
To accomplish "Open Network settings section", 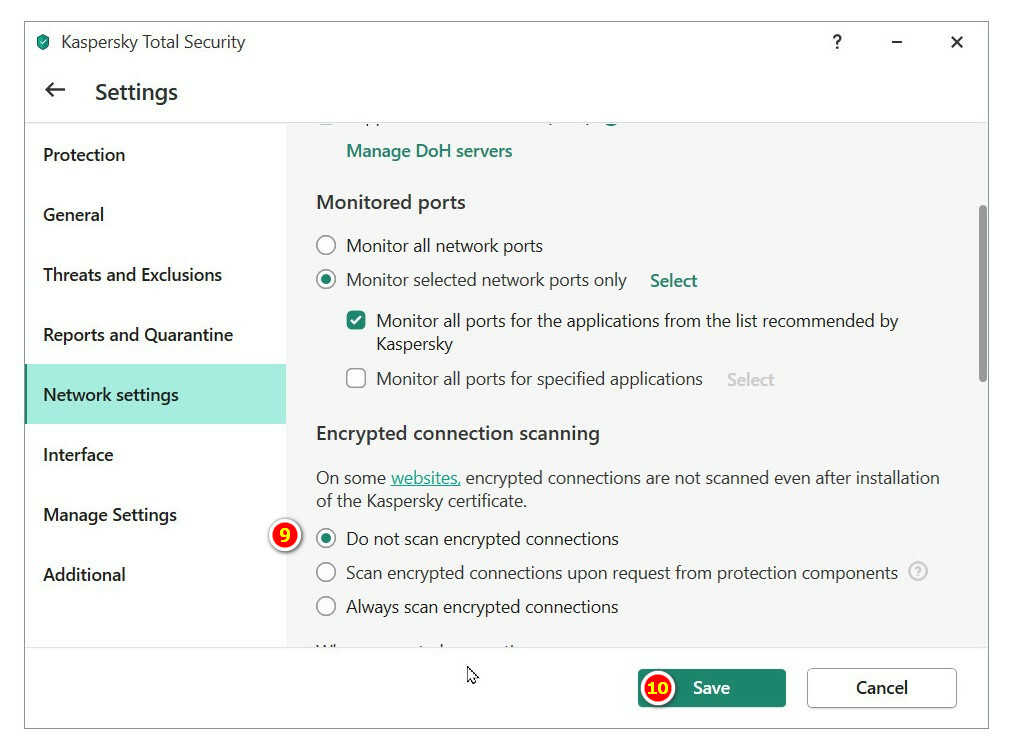I will pyautogui.click(x=155, y=394).
